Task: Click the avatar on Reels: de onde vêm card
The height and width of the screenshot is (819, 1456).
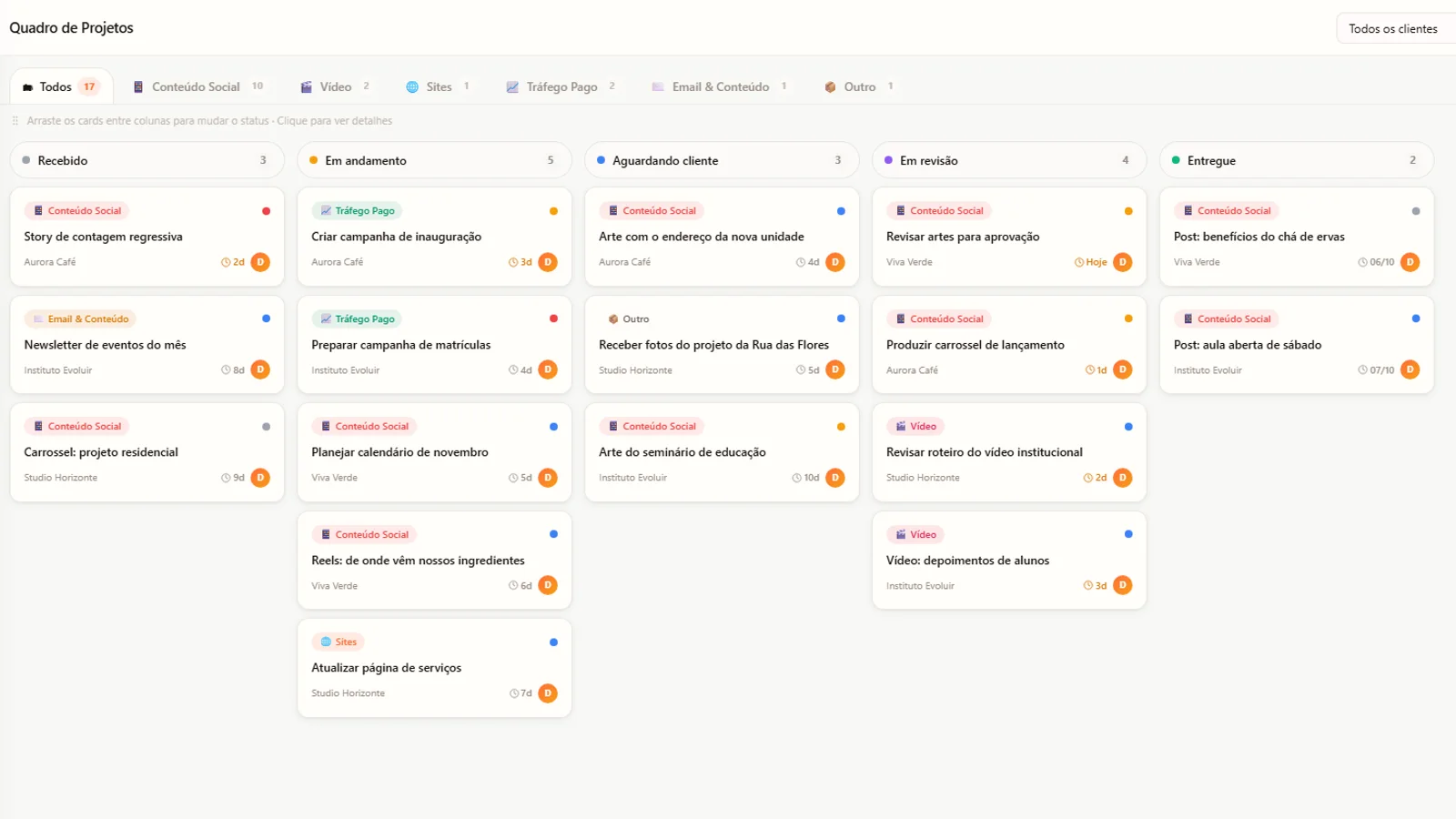Action: coord(548,585)
